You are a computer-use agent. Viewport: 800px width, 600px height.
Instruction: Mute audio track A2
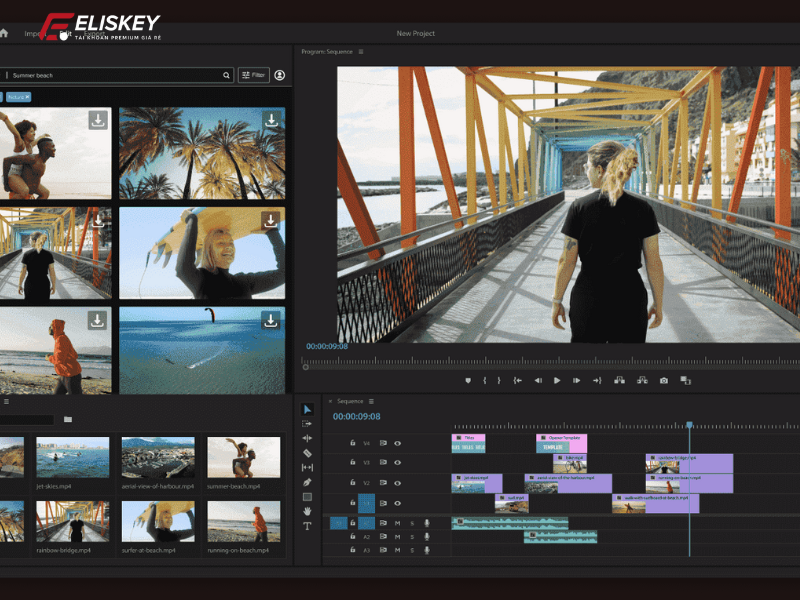pyautogui.click(x=397, y=536)
